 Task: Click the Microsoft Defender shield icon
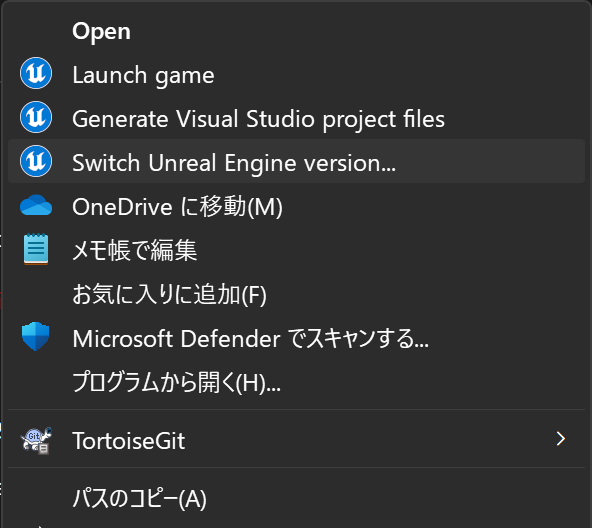click(36, 337)
